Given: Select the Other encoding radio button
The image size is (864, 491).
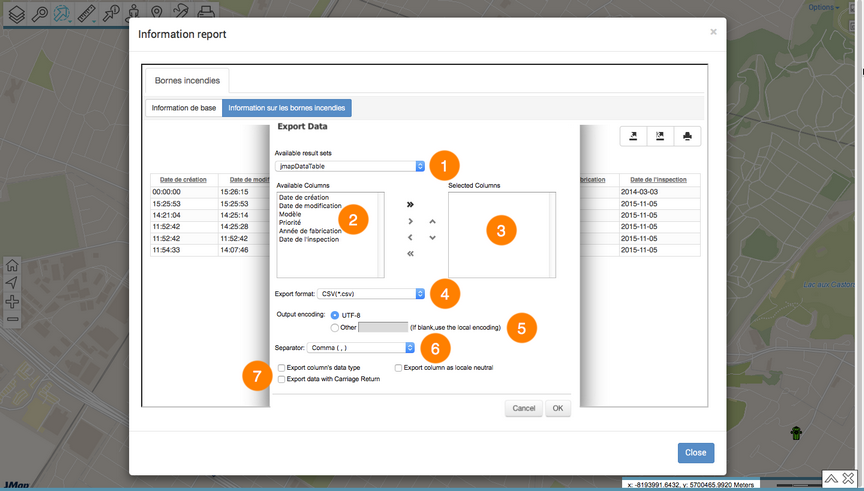Looking at the screenshot, I should click(334, 327).
